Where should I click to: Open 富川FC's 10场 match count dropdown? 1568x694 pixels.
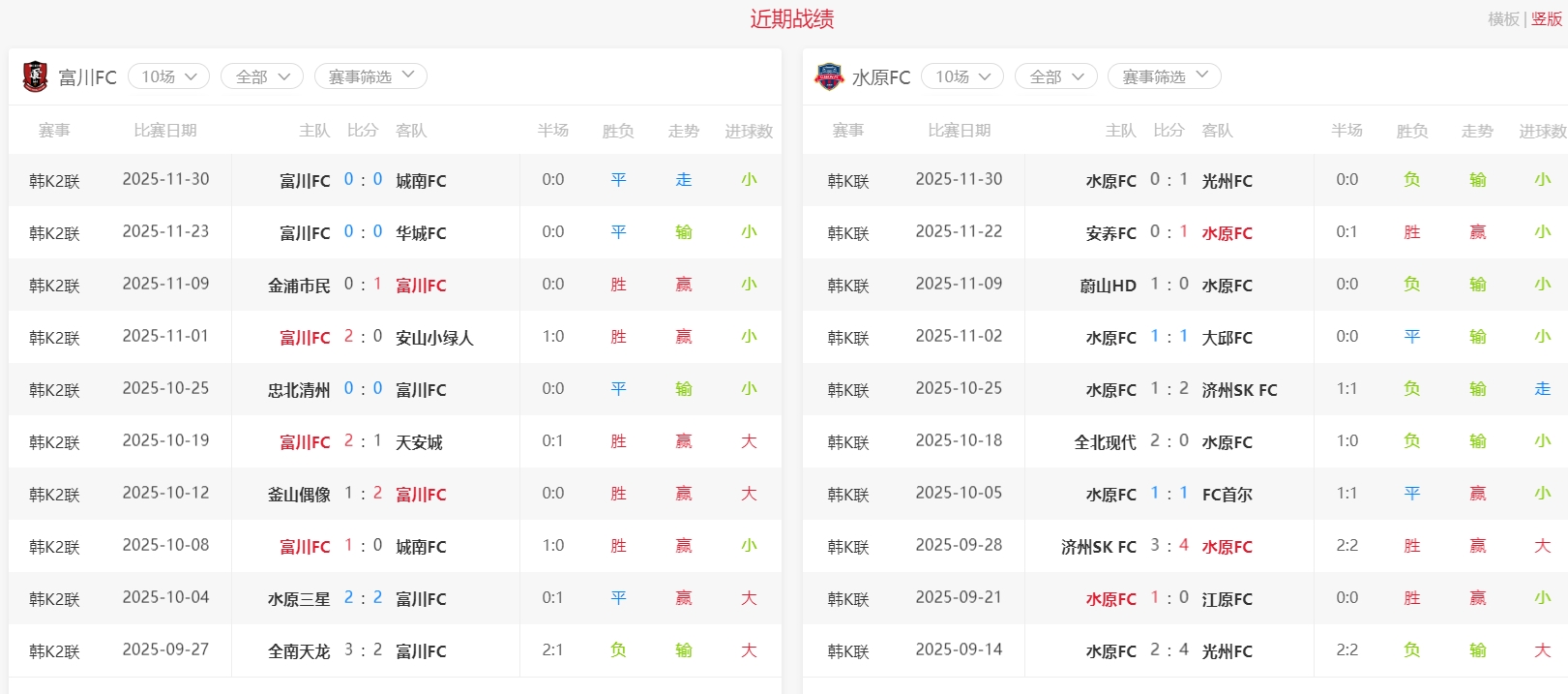[168, 76]
